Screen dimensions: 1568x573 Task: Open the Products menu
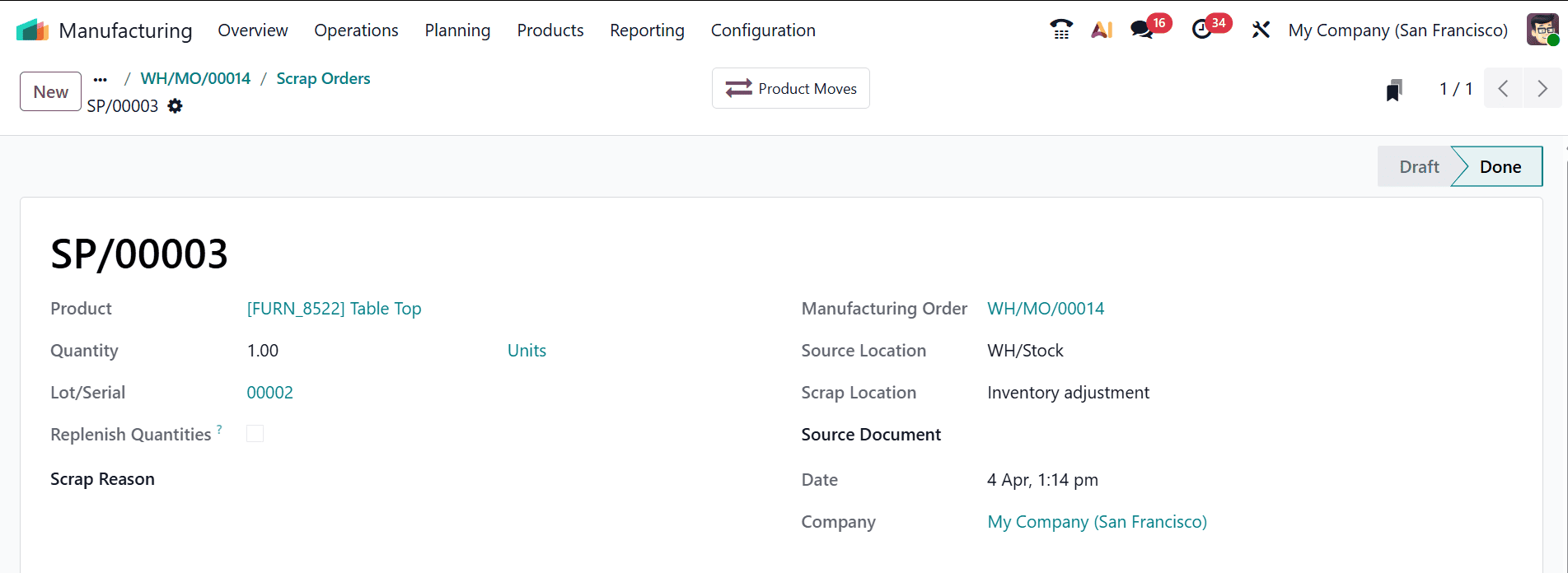(550, 30)
